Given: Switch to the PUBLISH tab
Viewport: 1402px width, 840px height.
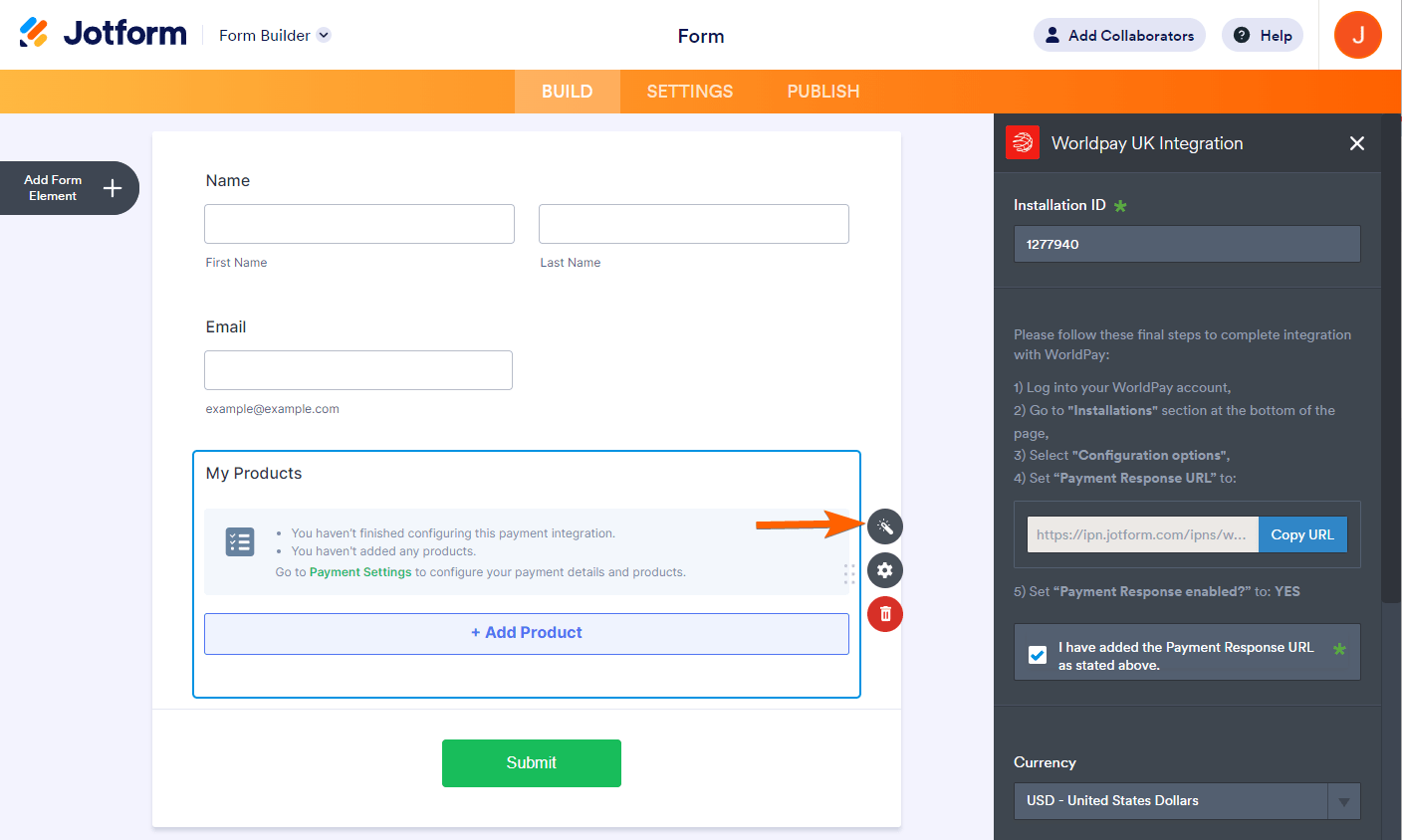Looking at the screenshot, I should point(823,92).
